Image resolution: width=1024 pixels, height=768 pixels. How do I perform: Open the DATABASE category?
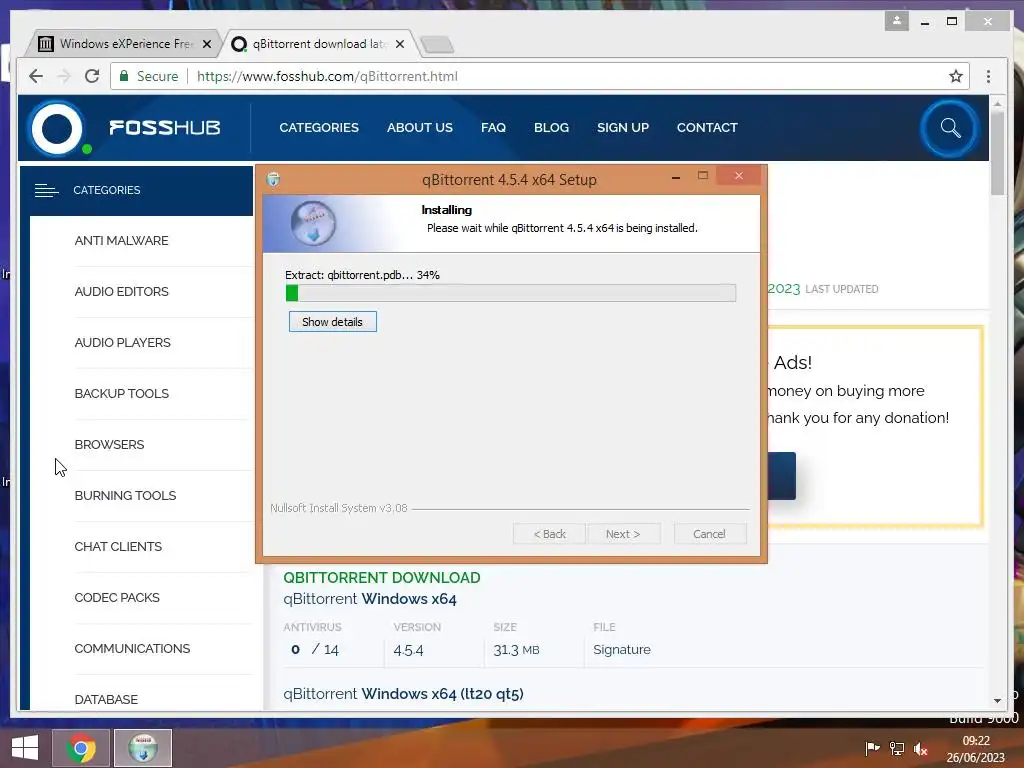tap(106, 699)
